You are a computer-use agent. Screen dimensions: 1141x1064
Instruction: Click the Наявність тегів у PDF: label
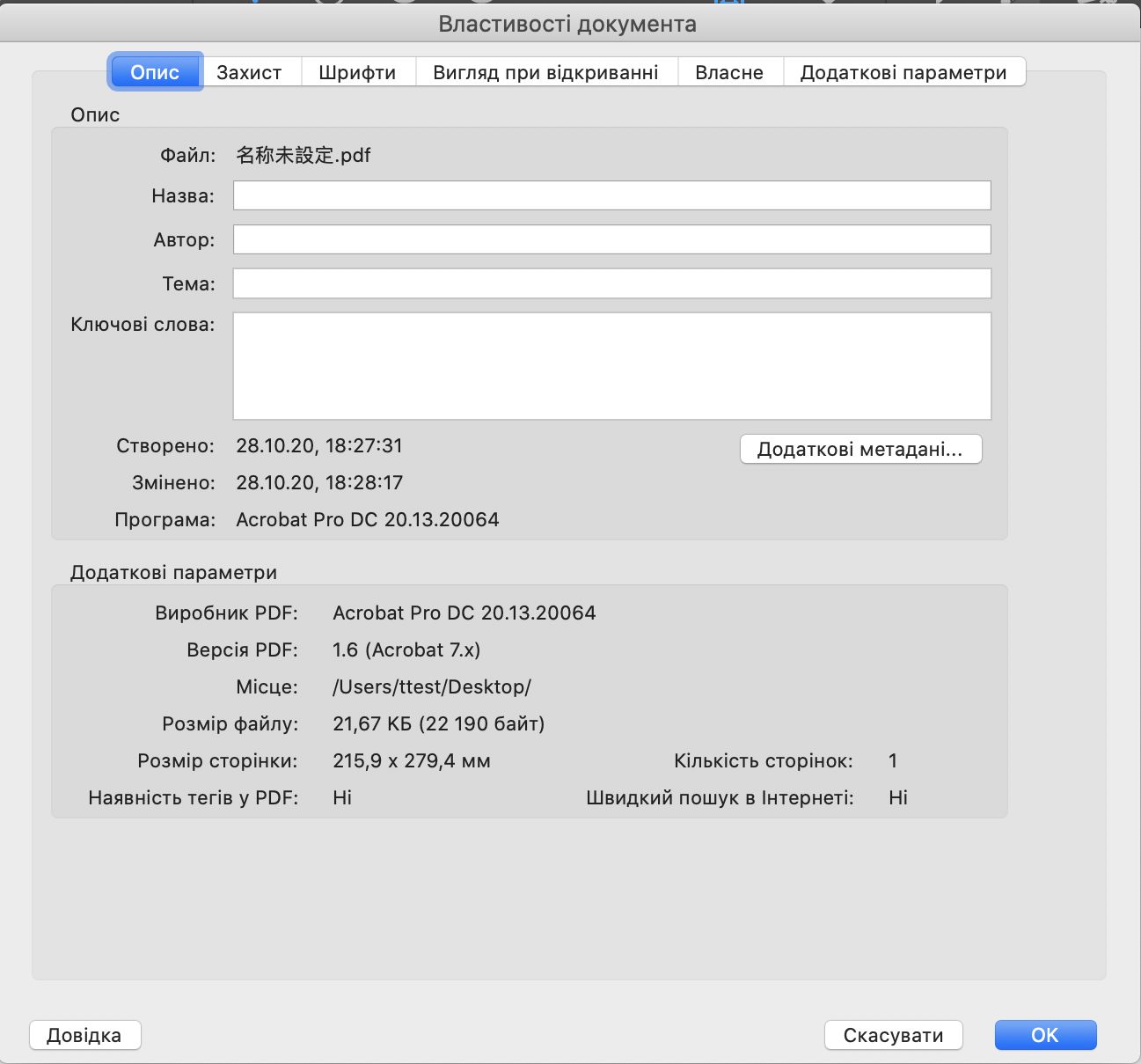pyautogui.click(x=194, y=798)
